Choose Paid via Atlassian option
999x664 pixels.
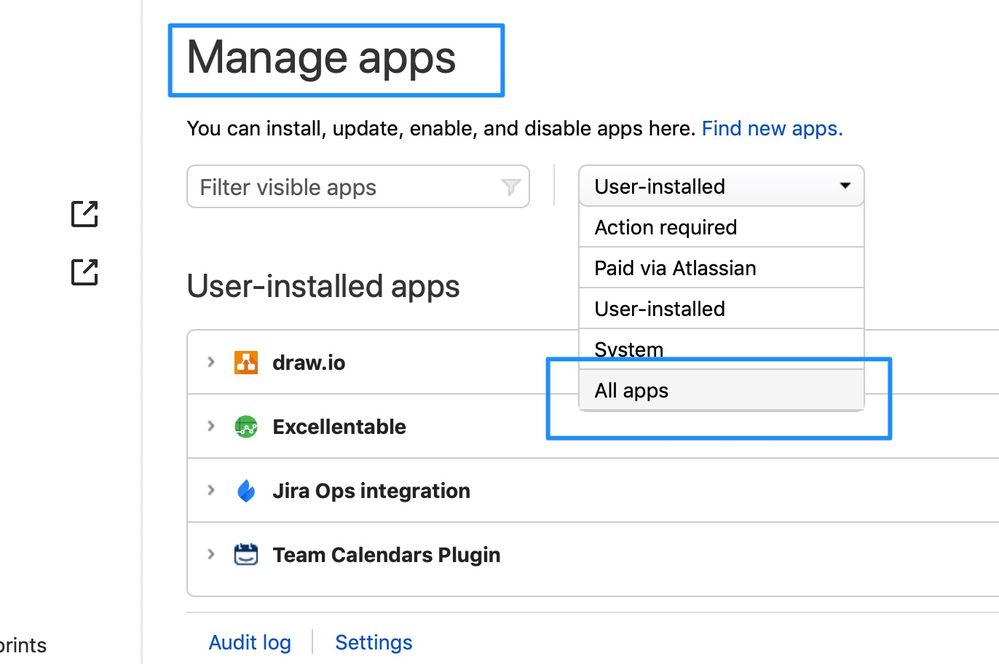tap(721, 268)
